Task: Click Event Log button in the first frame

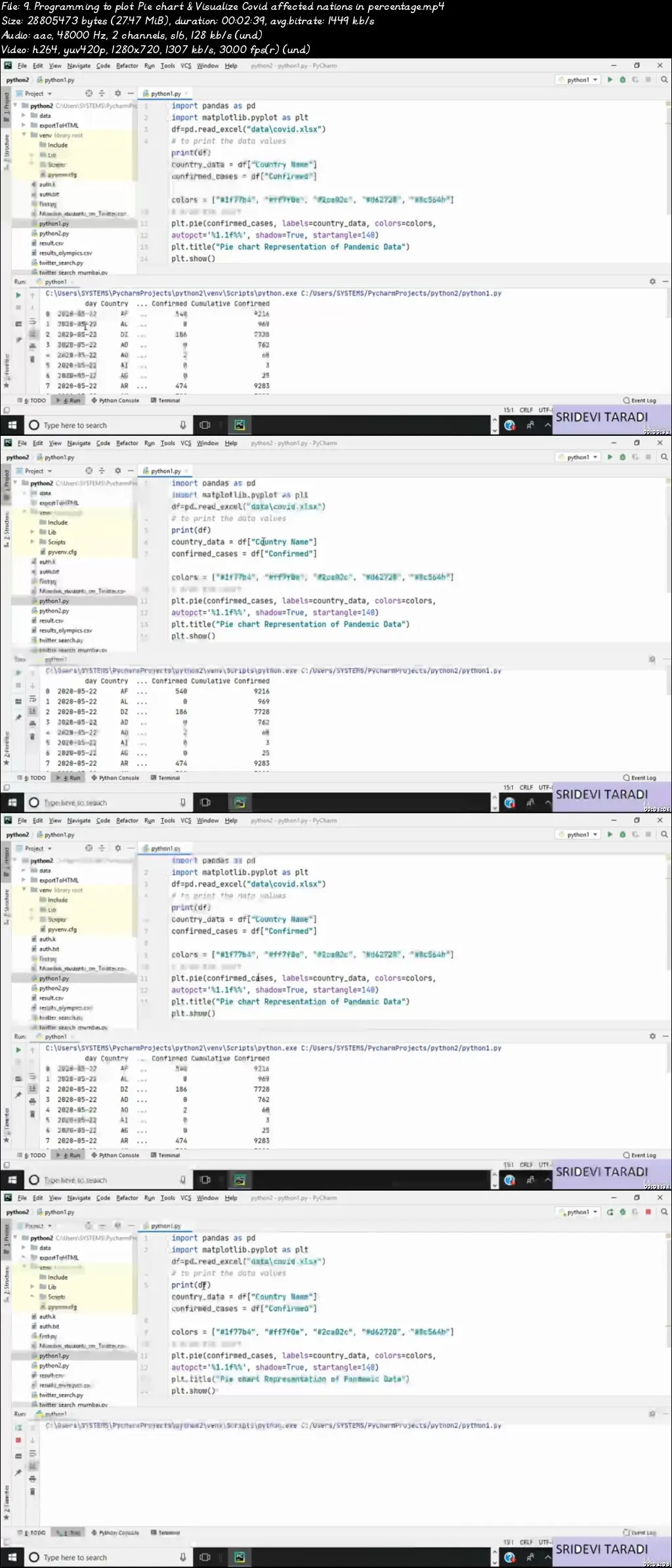Action: (x=640, y=400)
